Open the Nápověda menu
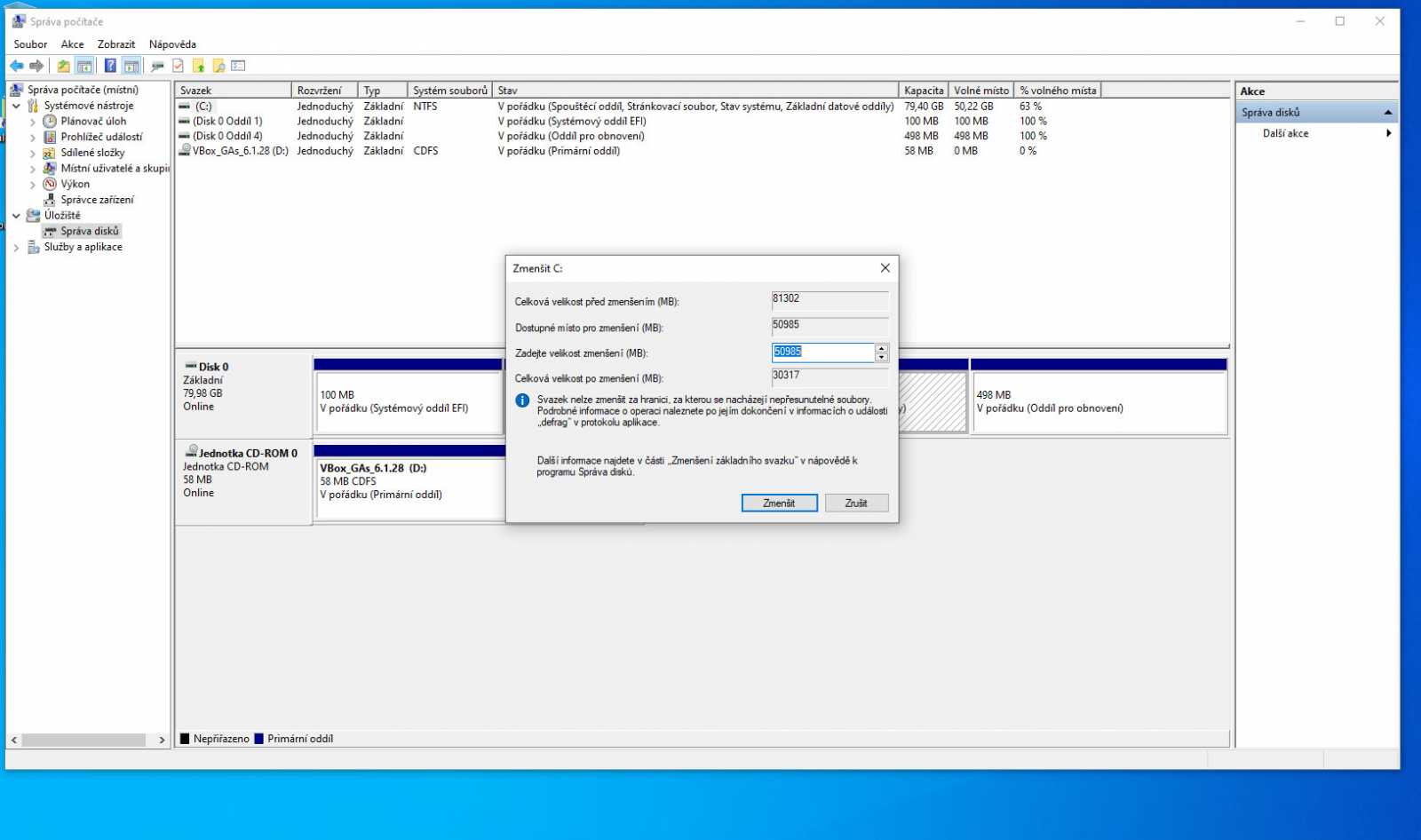This screenshot has height=840, width=1421. tap(172, 44)
